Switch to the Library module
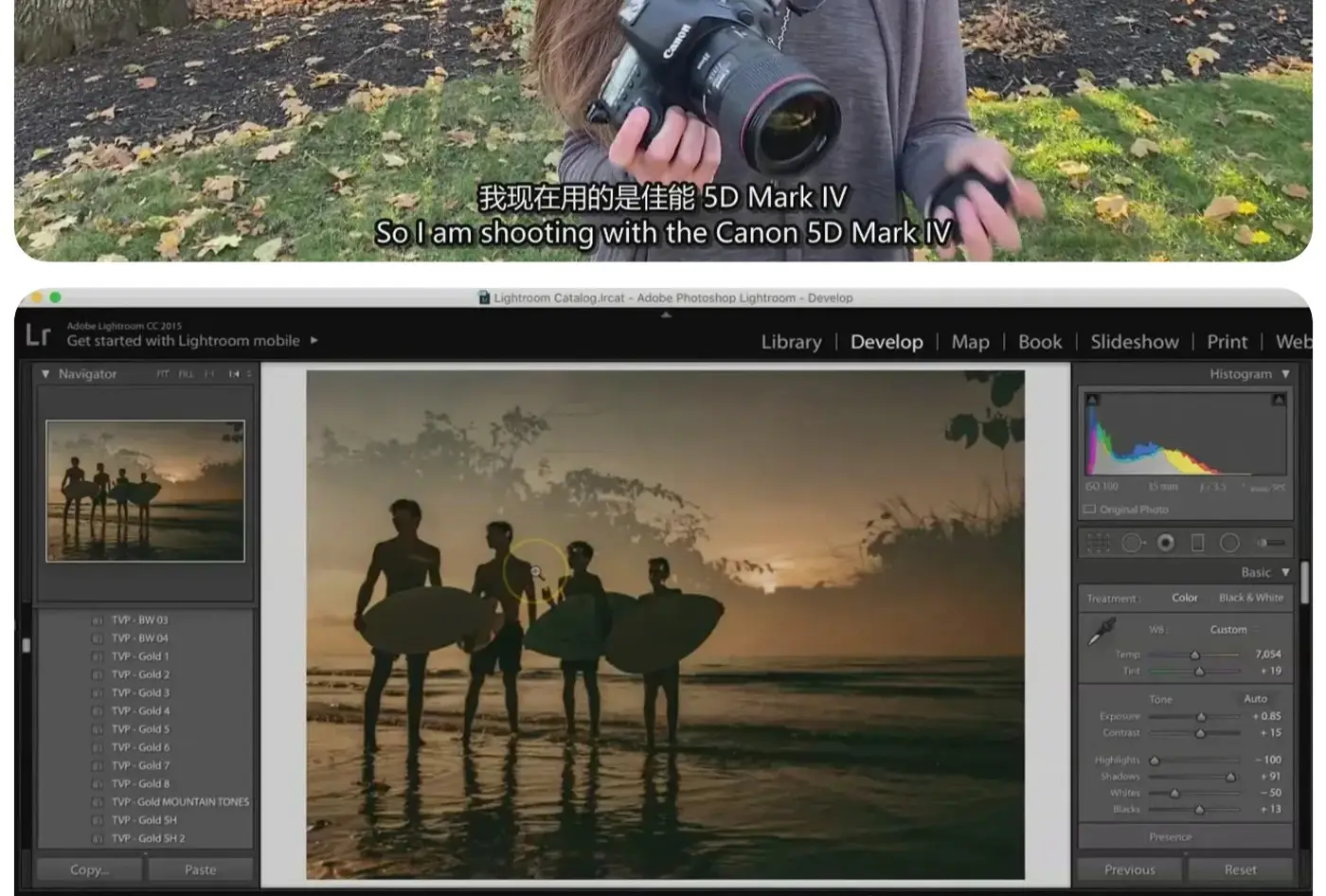This screenshot has height=896, width=1326. 791,342
